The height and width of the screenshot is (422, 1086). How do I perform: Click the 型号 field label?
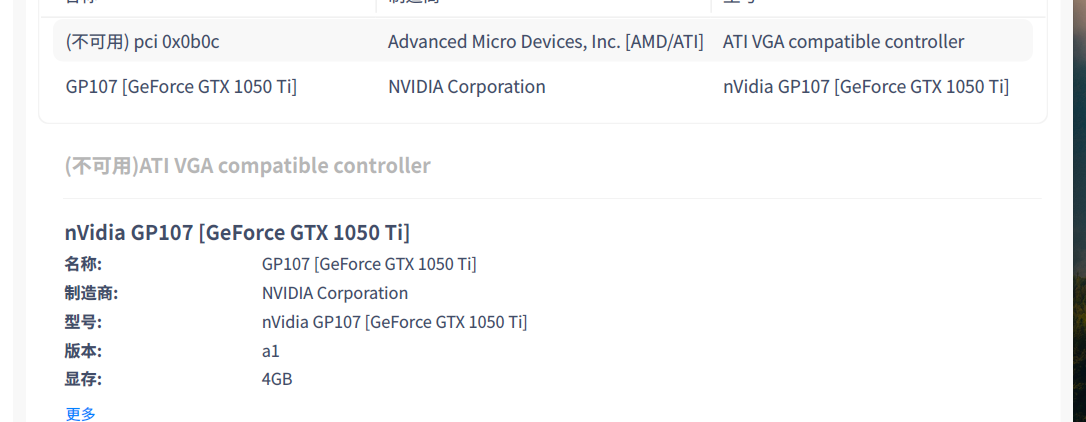[x=83, y=322]
